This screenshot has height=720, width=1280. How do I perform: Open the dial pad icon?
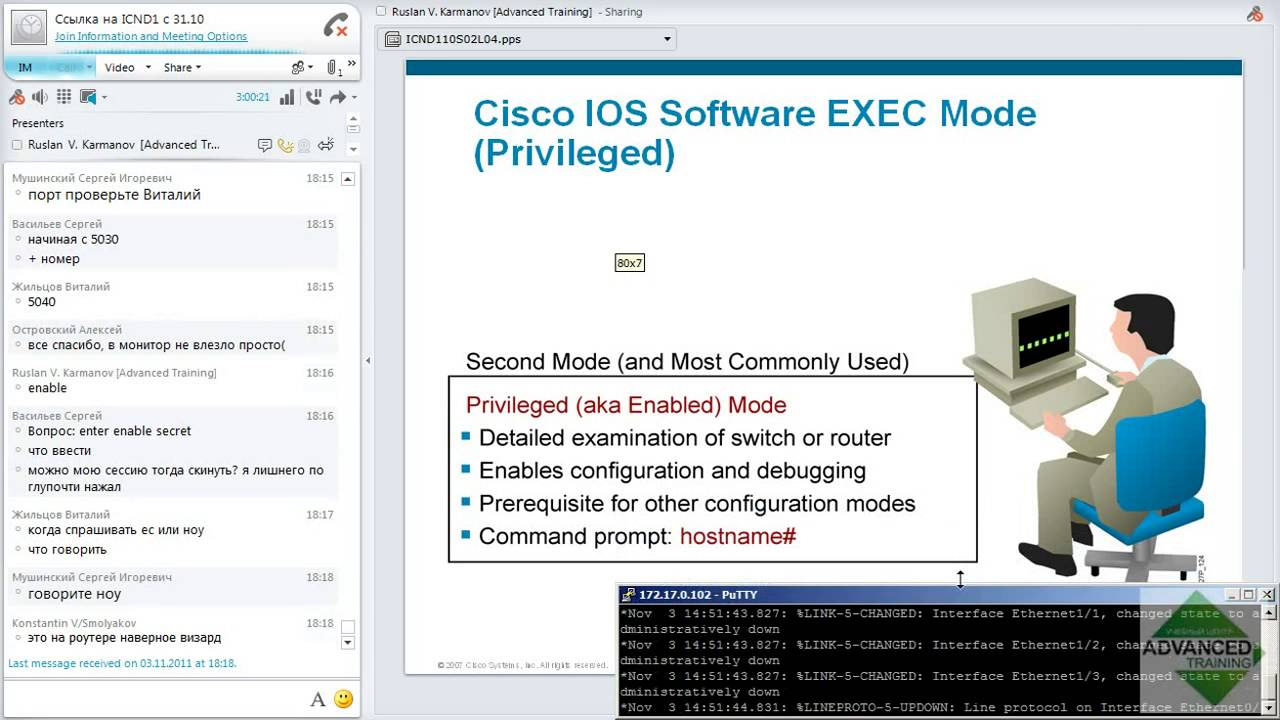tap(64, 97)
